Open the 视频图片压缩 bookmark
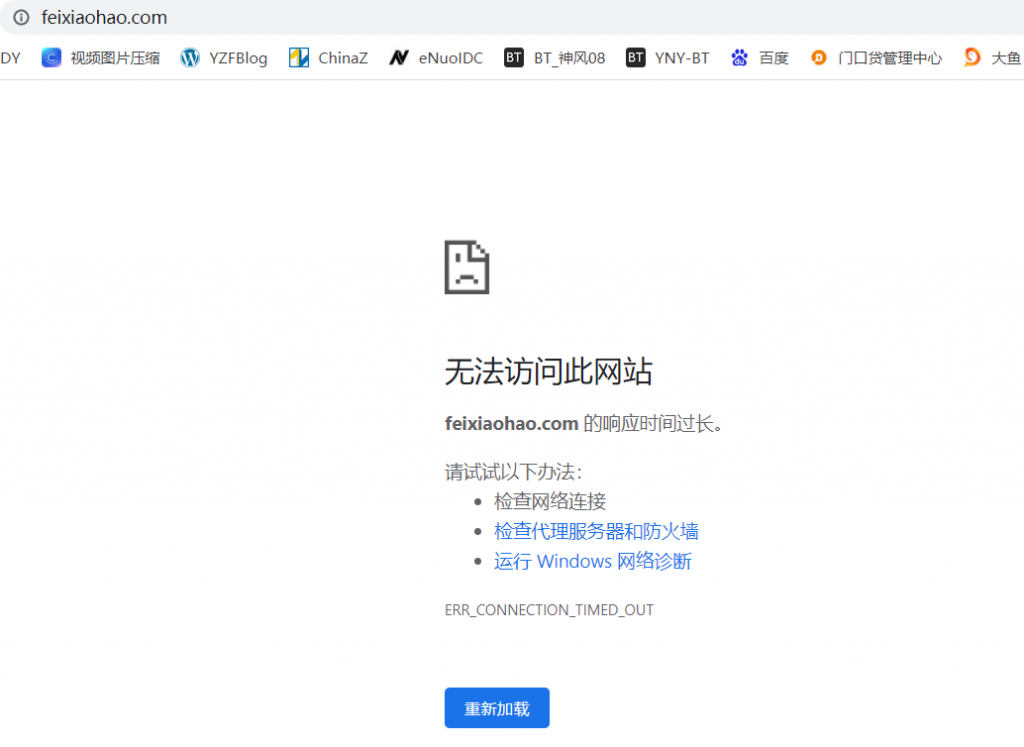 pos(101,58)
